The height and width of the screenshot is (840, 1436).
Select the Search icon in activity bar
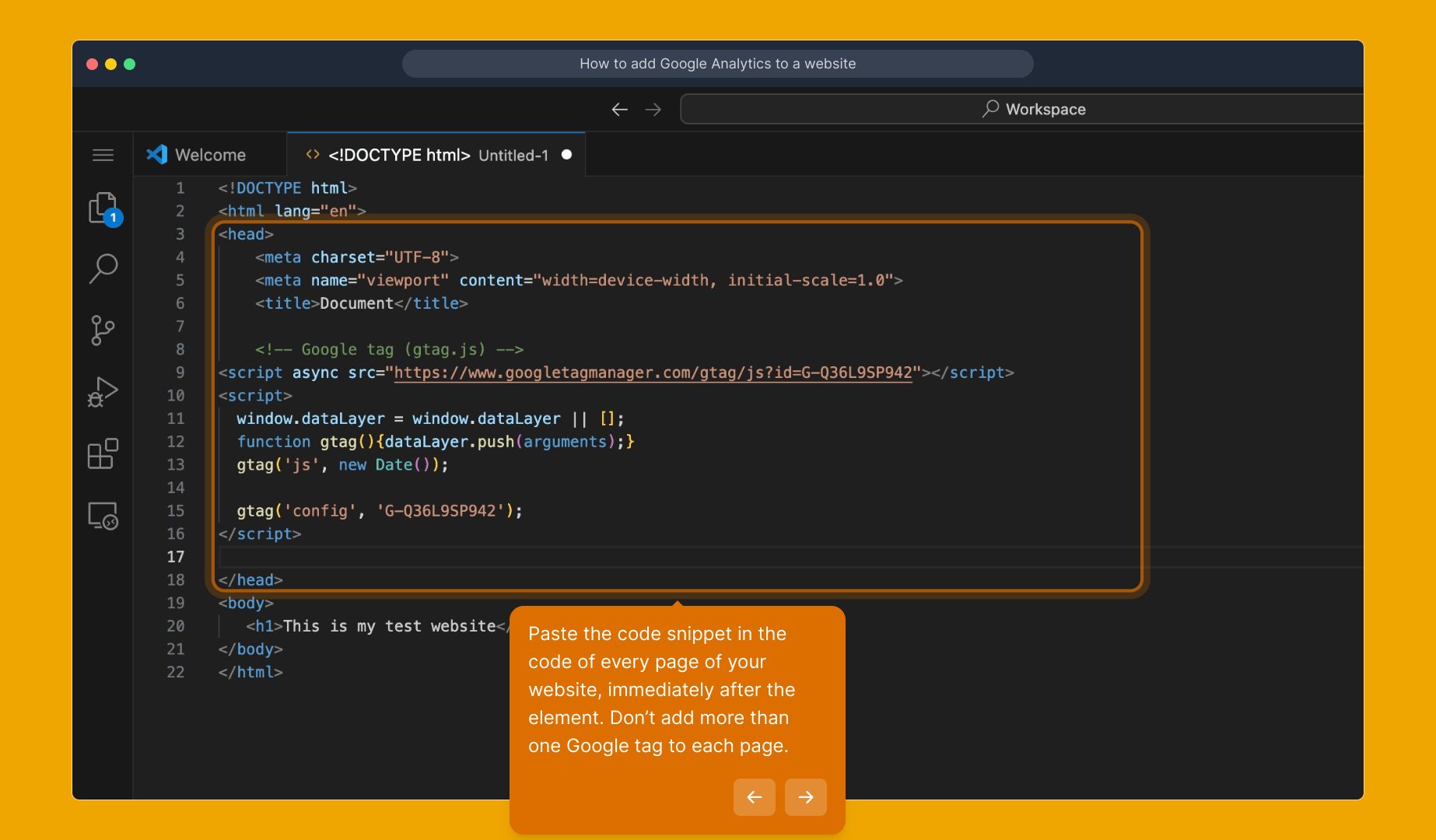tap(103, 268)
